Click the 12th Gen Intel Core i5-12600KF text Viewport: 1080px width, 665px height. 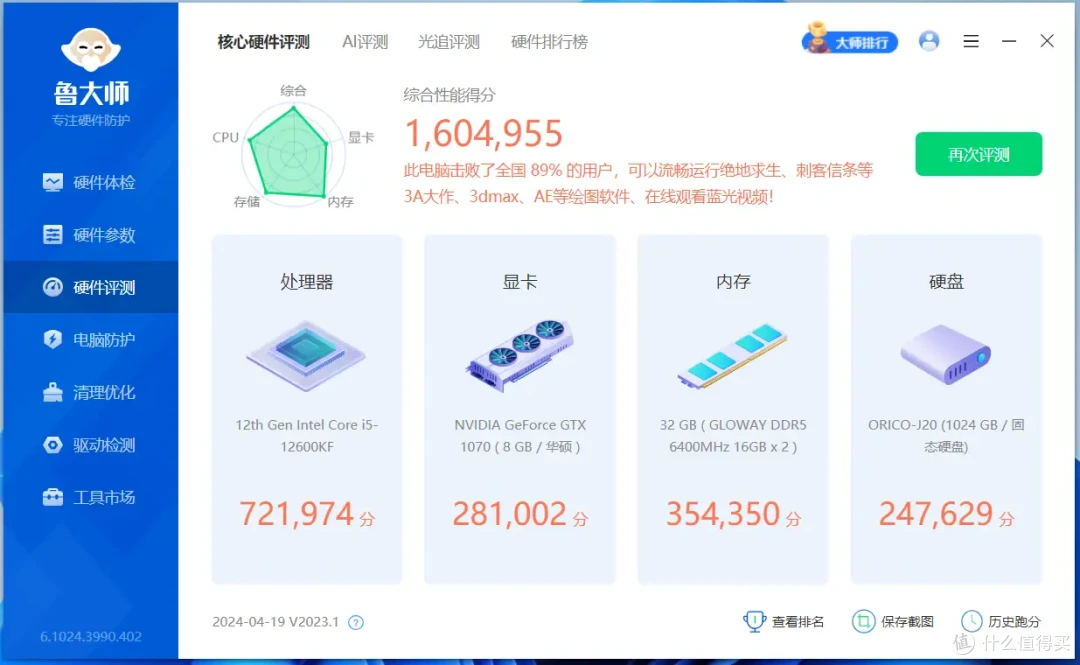tap(307, 436)
